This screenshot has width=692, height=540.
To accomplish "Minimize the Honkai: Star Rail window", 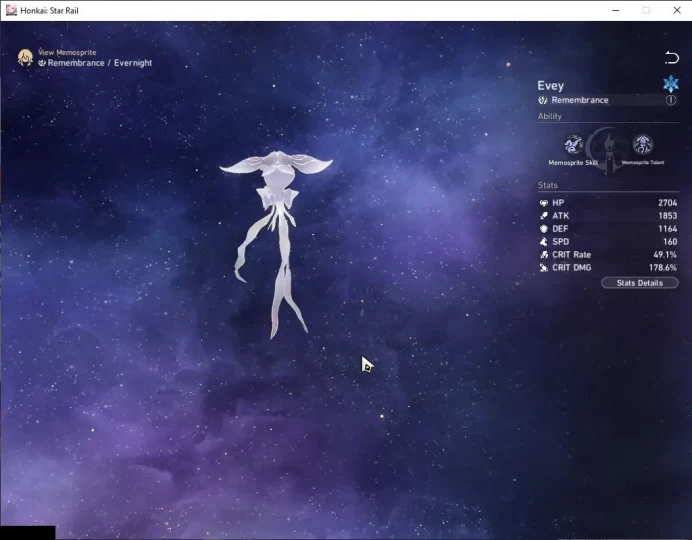I will coord(616,10).
